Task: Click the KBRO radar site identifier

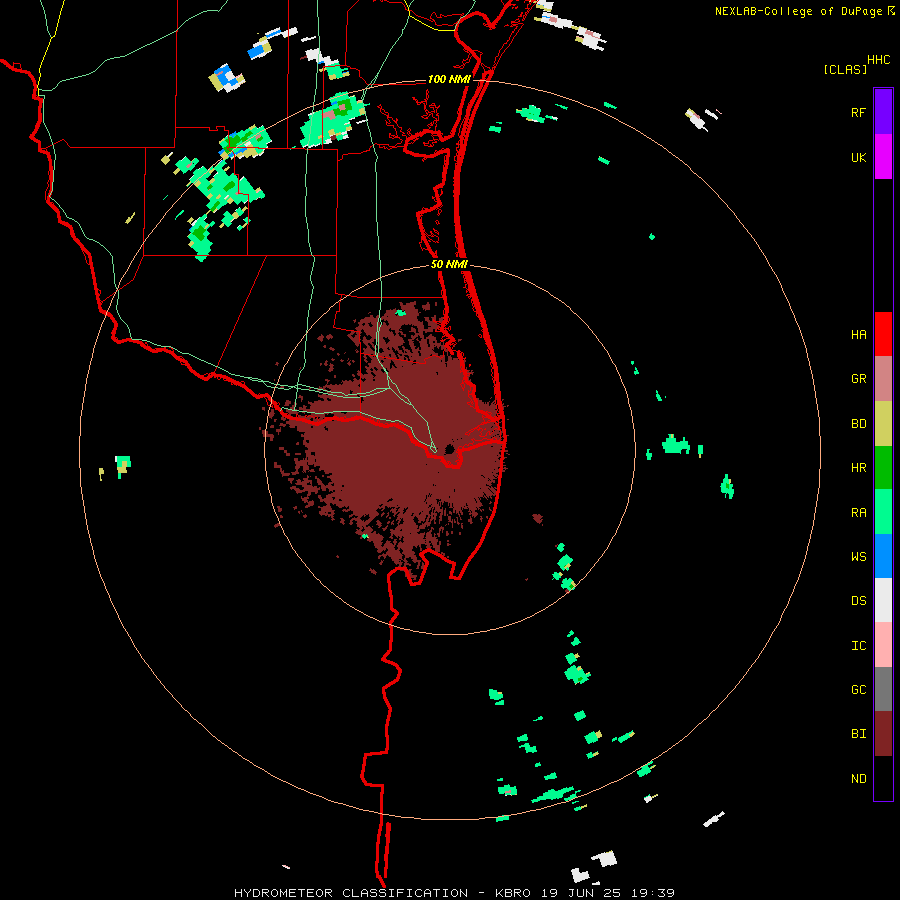Action: 513,893
